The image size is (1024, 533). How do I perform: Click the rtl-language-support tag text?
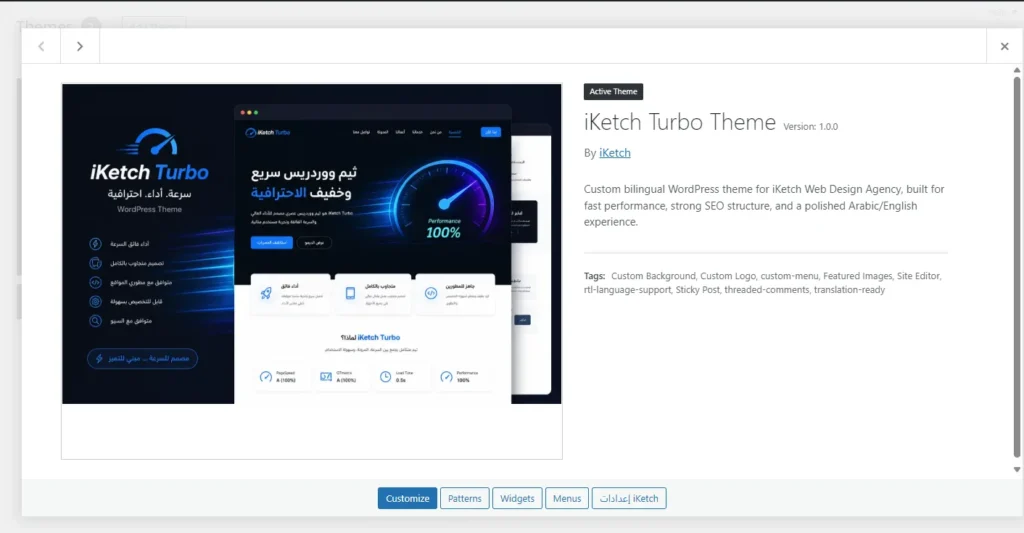click(628, 289)
